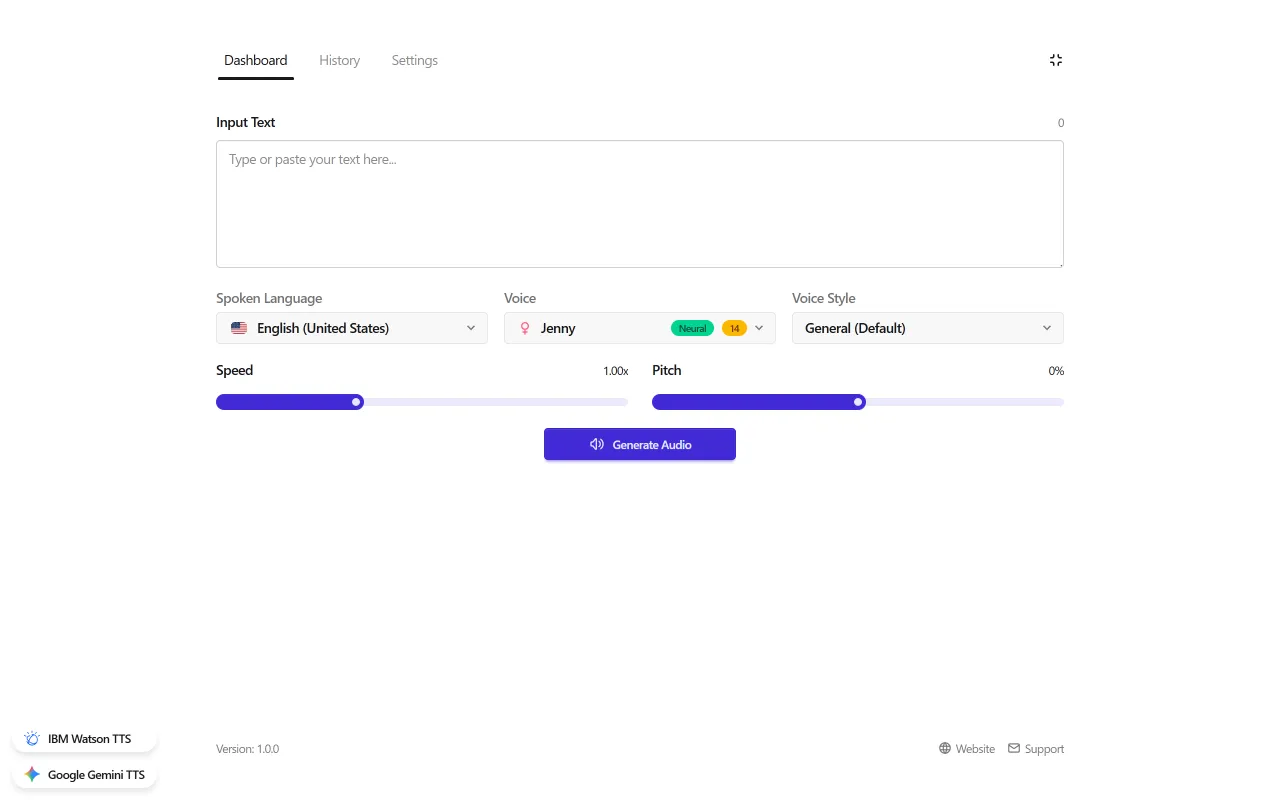
Task: Select the Dashboard tab
Action: point(255,61)
